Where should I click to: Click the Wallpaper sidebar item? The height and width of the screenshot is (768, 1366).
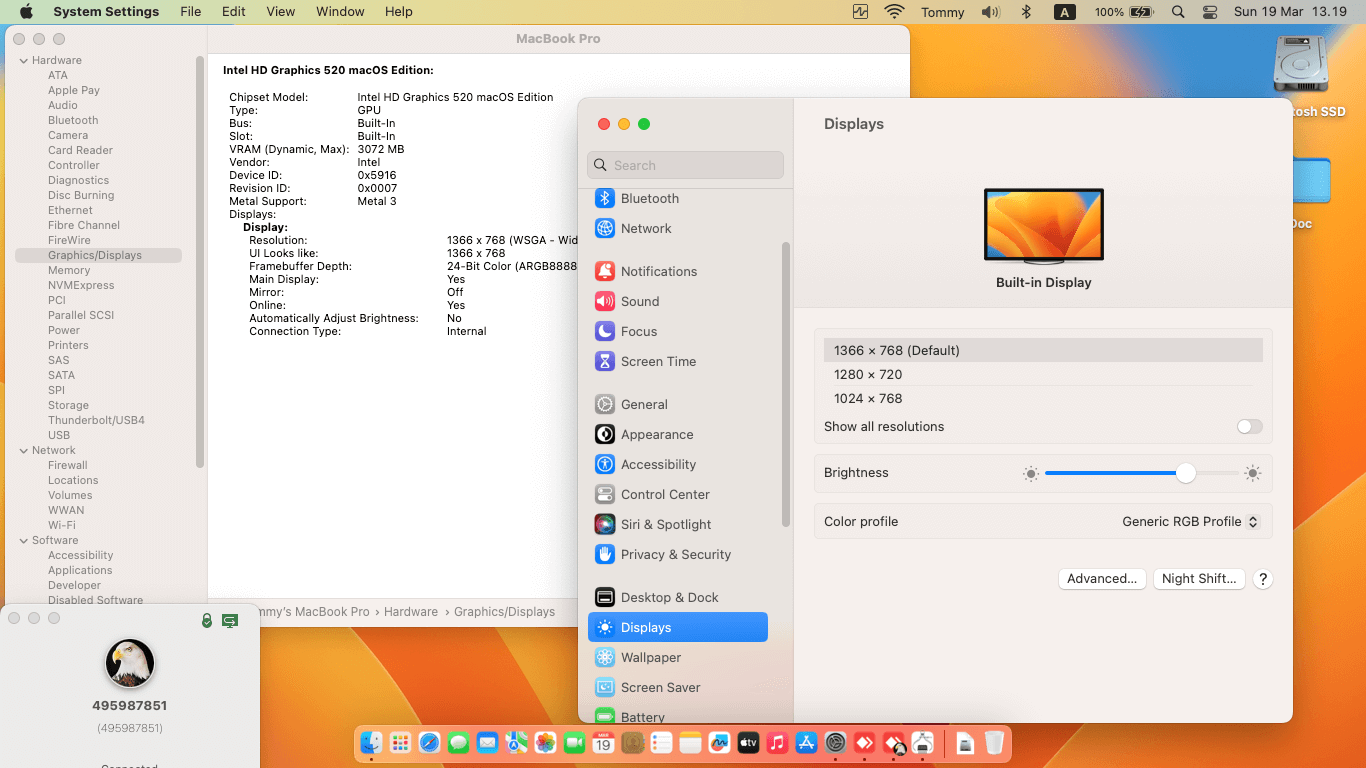(x=650, y=657)
